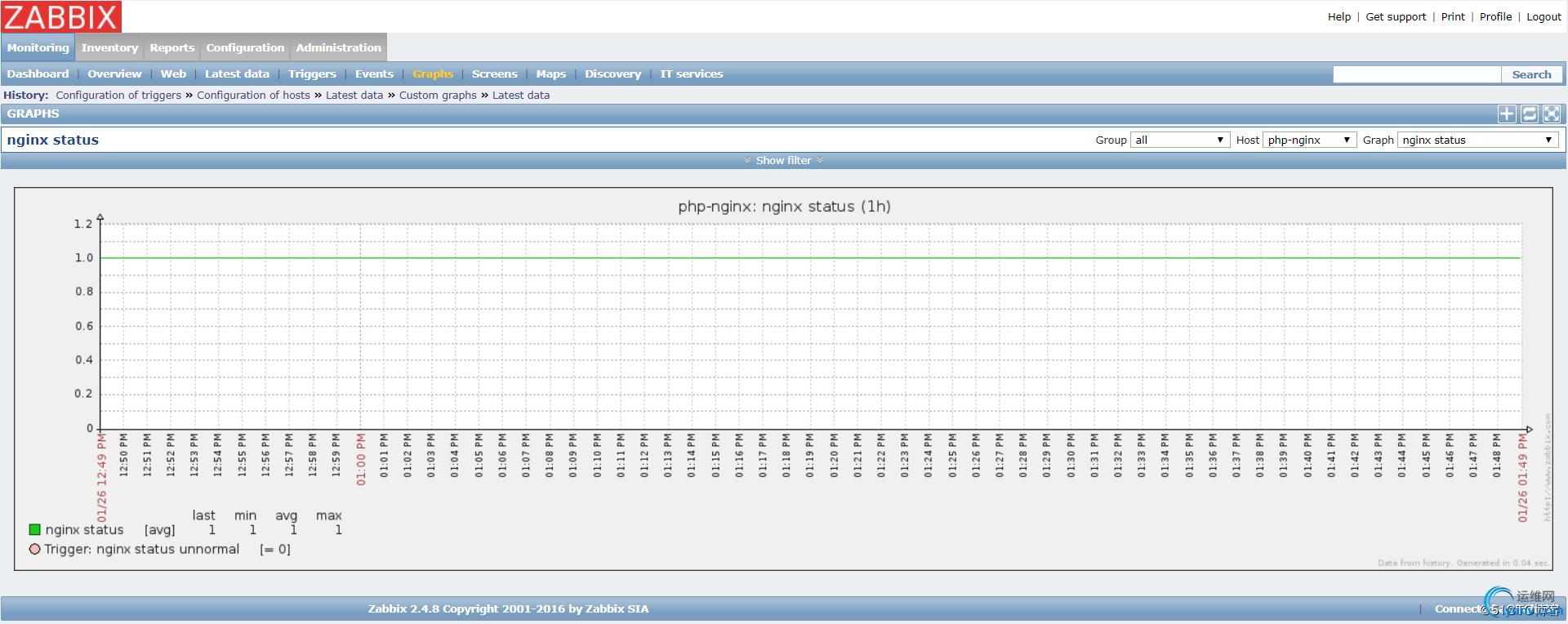Expand the Show filter bar
This screenshot has height=624, width=1568.
coord(783,161)
